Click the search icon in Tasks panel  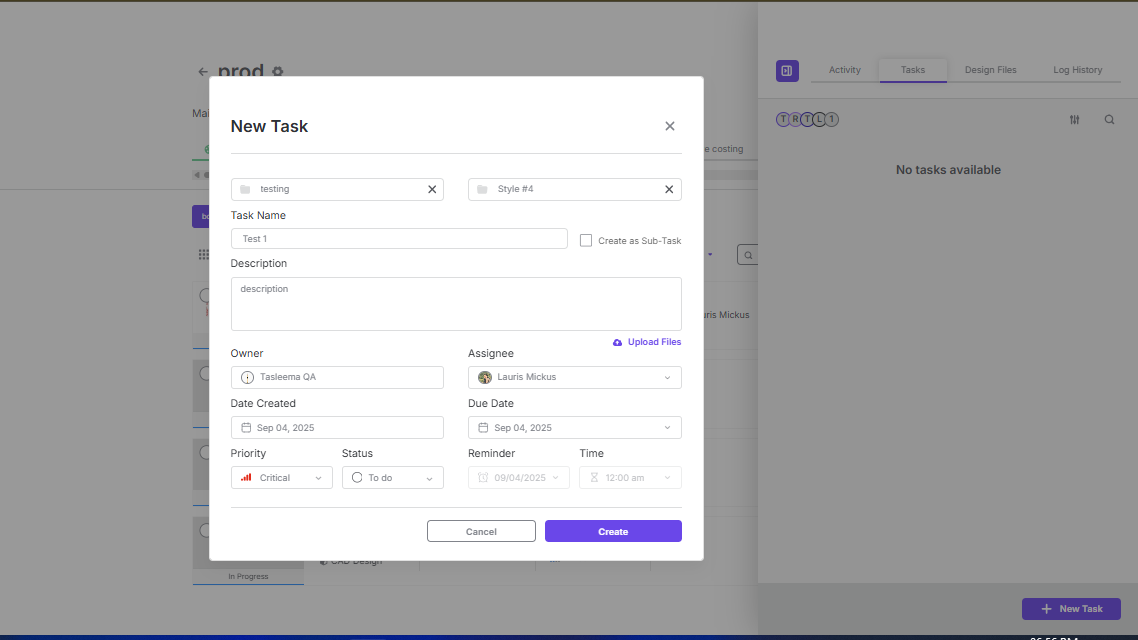(x=1109, y=120)
